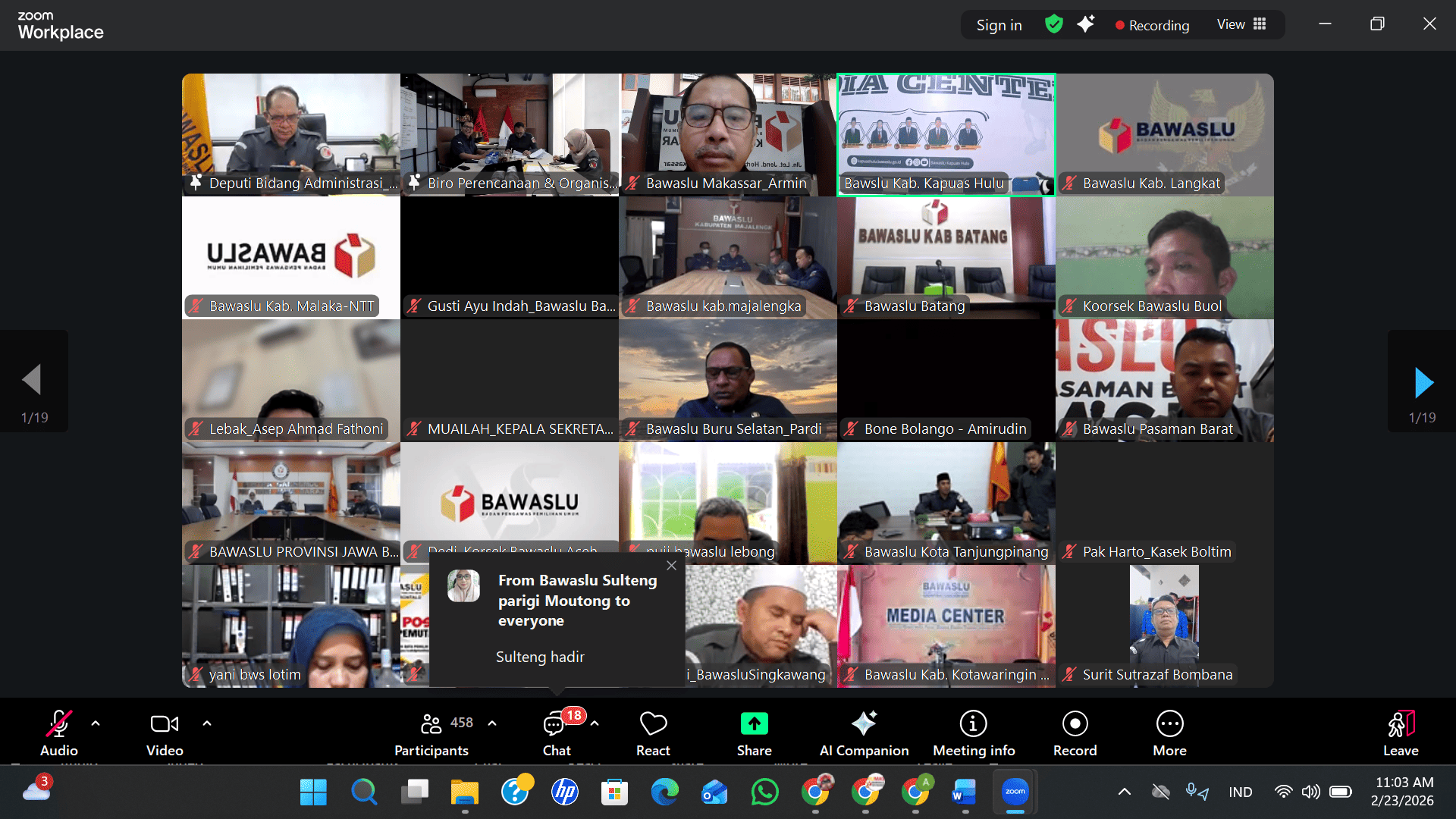Select Bawaslu Buru Selatan_Pardi video tile
1456x819 pixels.
coord(728,381)
